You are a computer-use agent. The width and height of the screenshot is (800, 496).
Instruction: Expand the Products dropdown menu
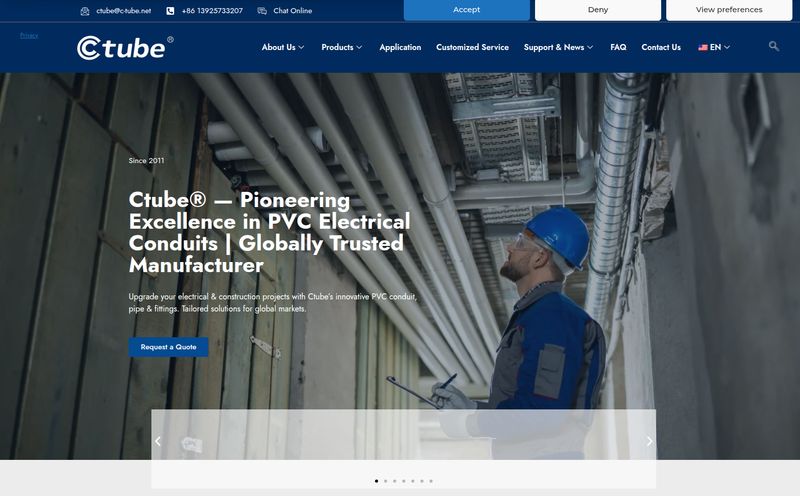[x=341, y=47]
